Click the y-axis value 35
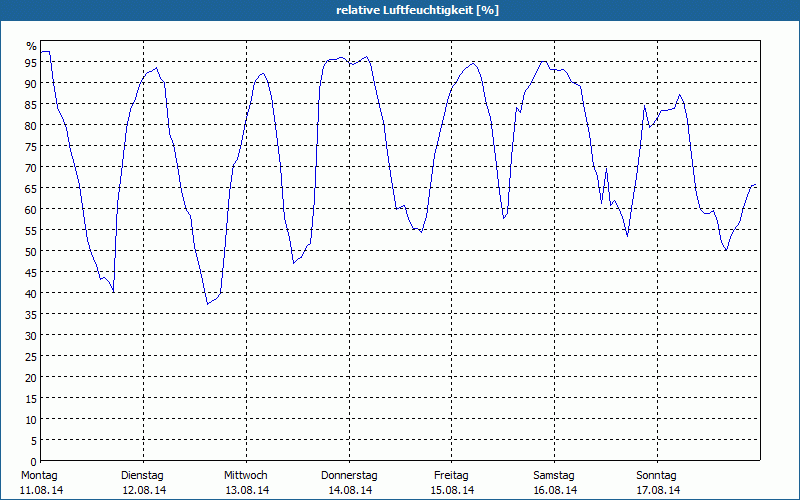This screenshot has height=500, width=800. pos(31,314)
